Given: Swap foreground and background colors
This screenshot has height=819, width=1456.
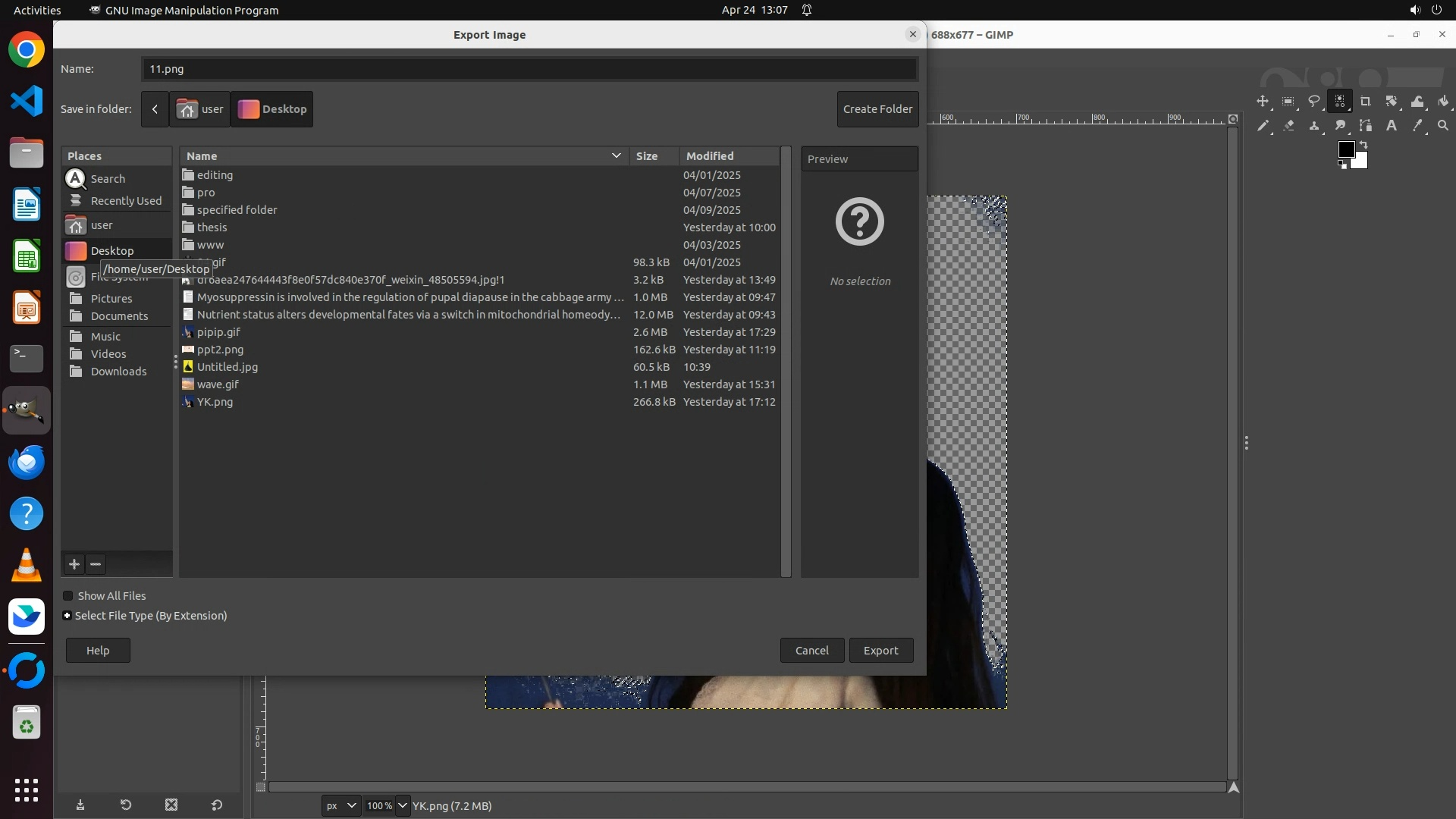Looking at the screenshot, I should [1363, 144].
